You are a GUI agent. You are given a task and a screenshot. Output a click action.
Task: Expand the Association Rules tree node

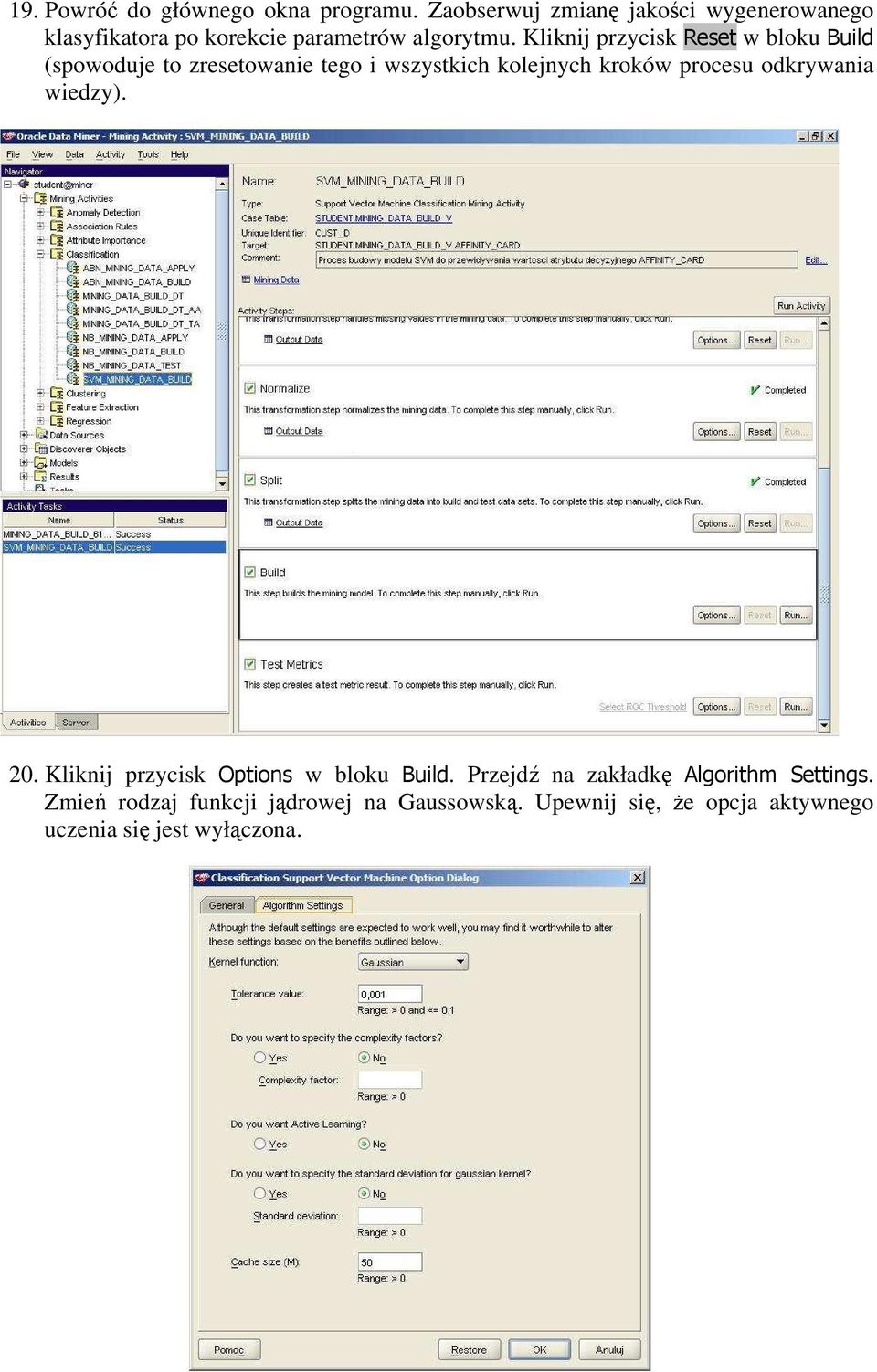pos(40,226)
